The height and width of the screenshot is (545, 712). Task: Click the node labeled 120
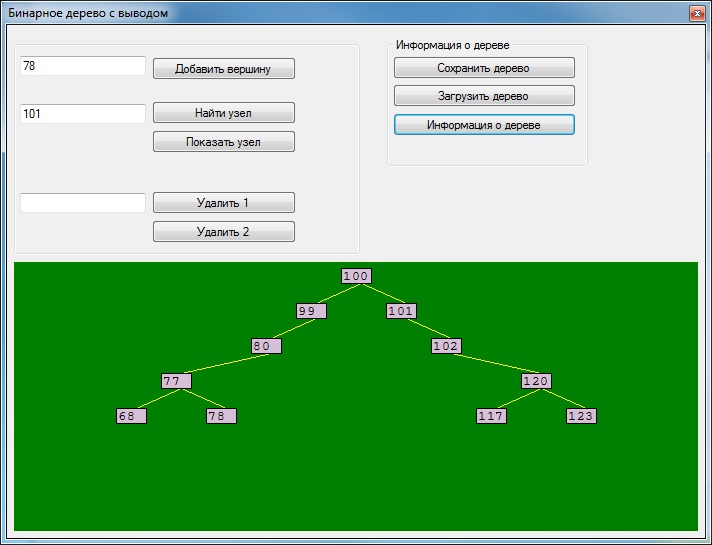click(536, 381)
